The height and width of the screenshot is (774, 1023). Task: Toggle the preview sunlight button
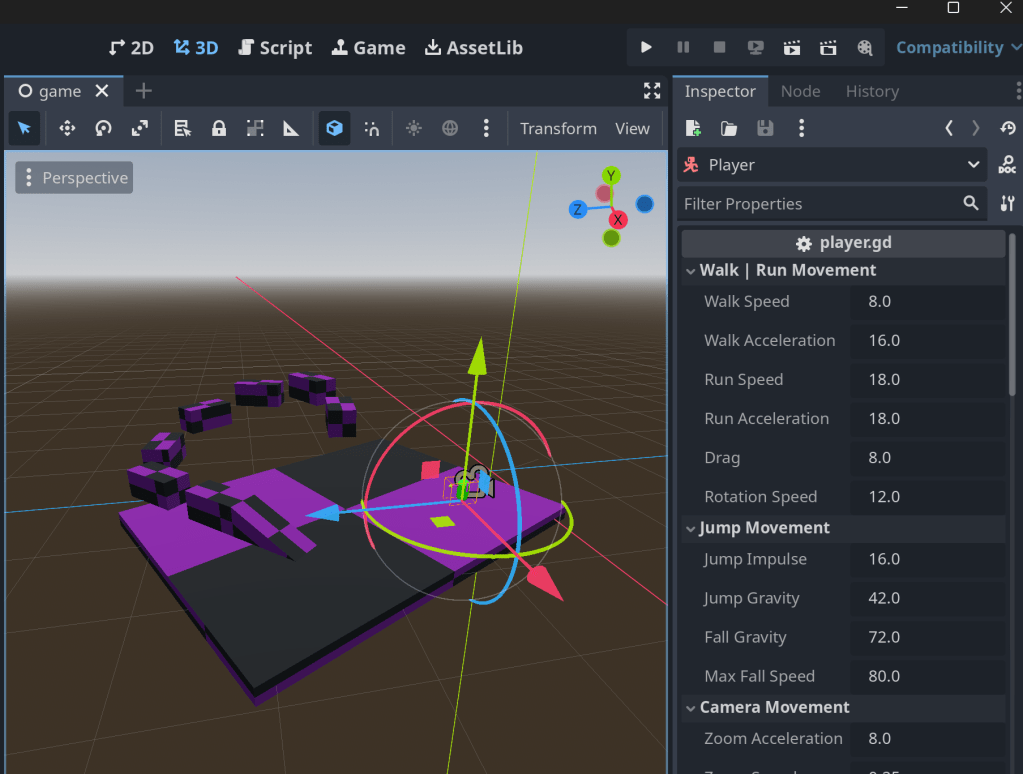[413, 128]
